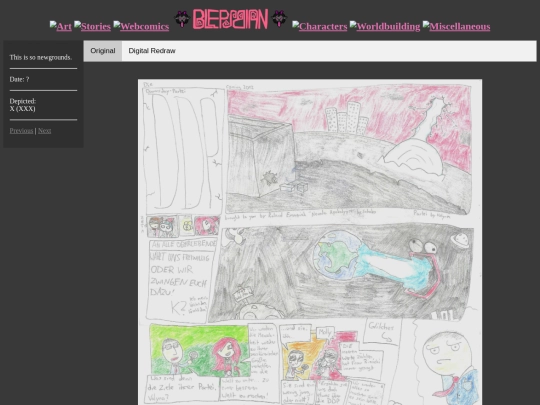Click the mascot icon left of the logo
This screenshot has height=405, width=540.
182,19
